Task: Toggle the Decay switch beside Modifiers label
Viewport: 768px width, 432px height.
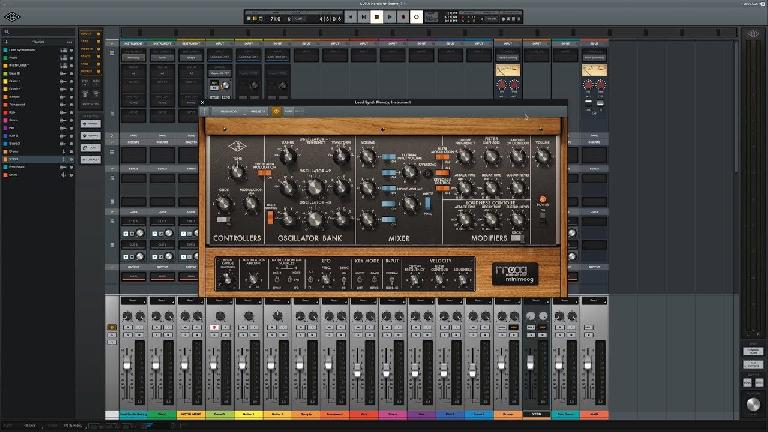Action: pos(517,238)
